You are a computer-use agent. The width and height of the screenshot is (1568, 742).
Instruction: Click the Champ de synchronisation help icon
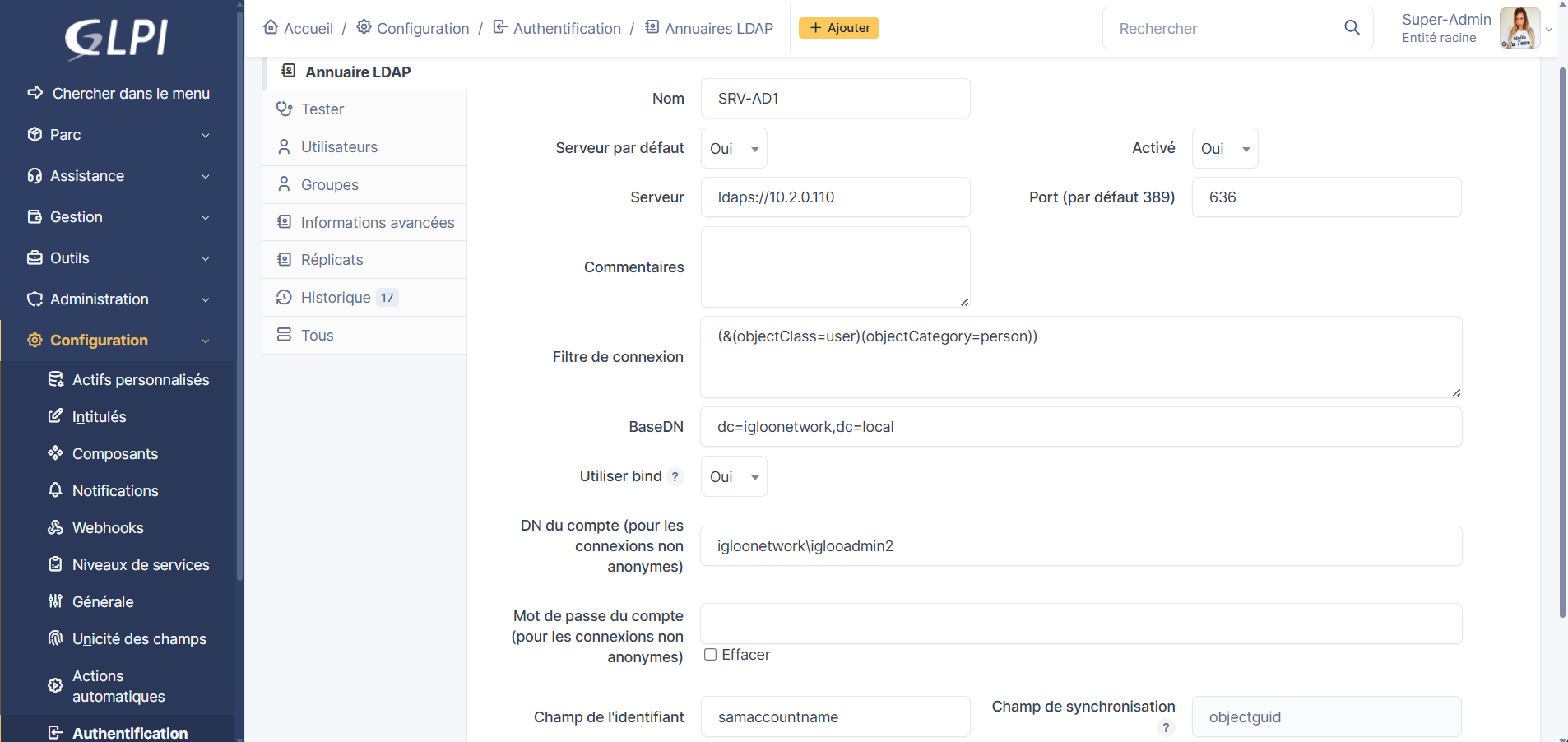click(1166, 727)
